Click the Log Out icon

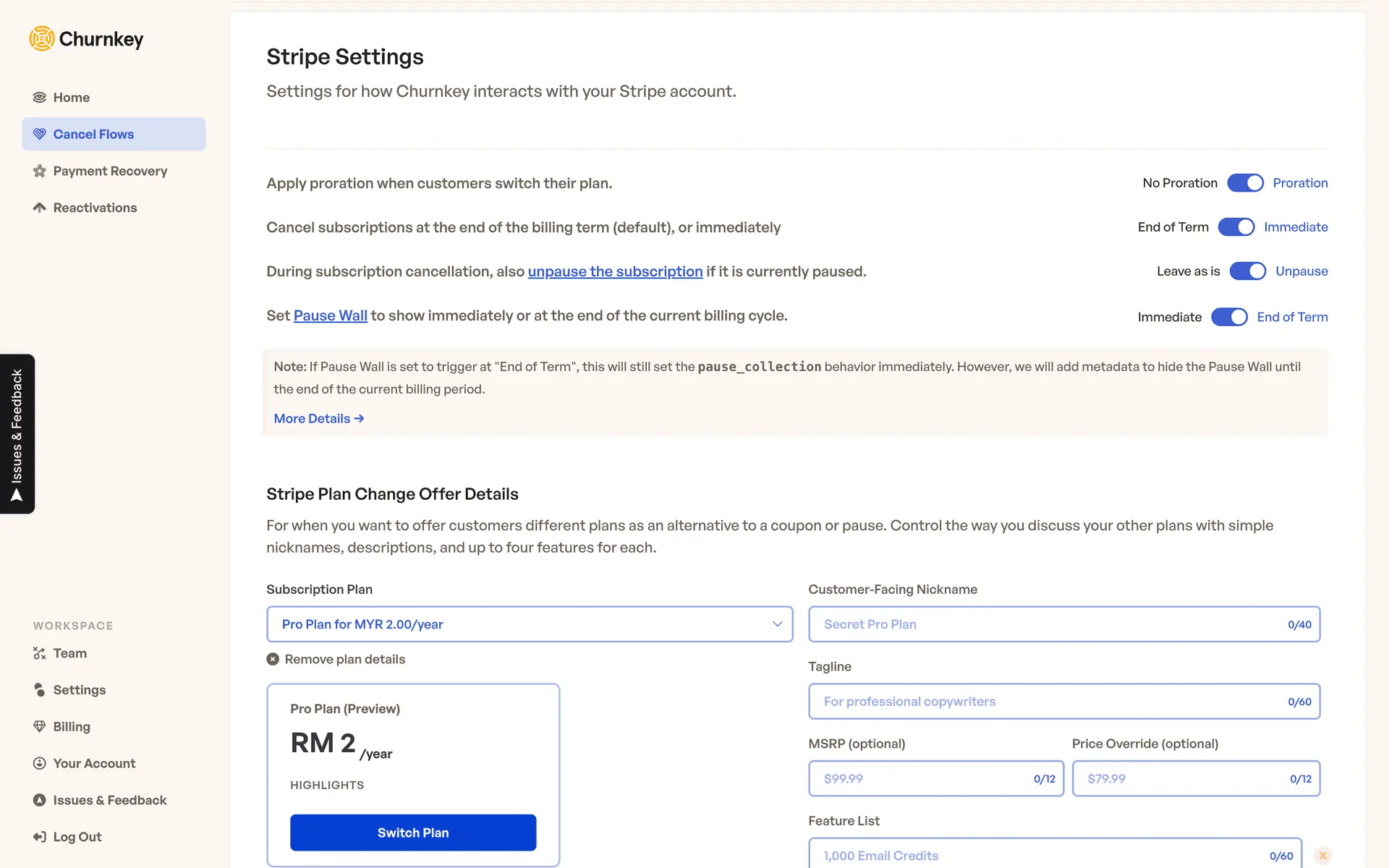coord(40,837)
